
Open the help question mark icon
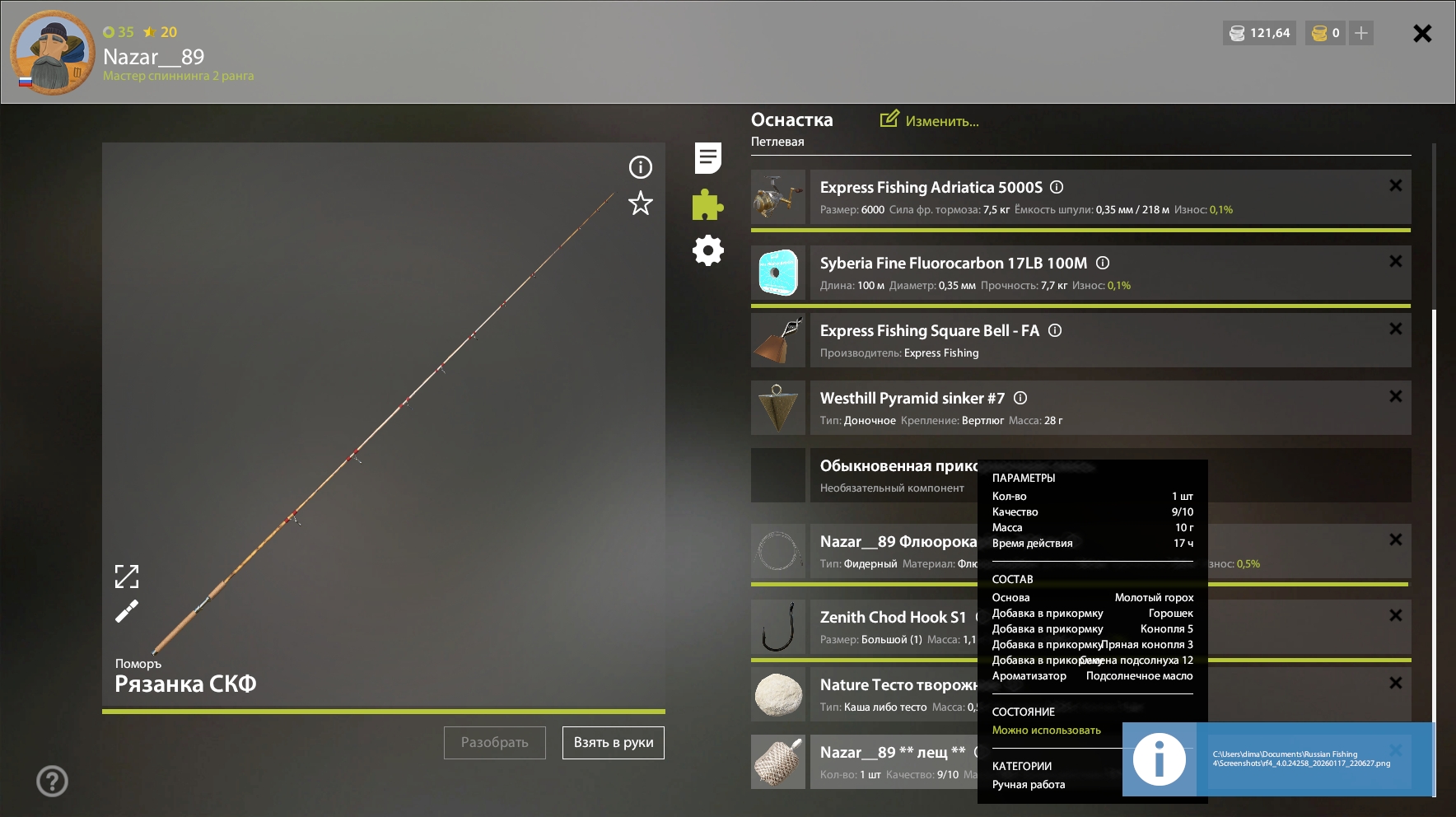[x=52, y=781]
